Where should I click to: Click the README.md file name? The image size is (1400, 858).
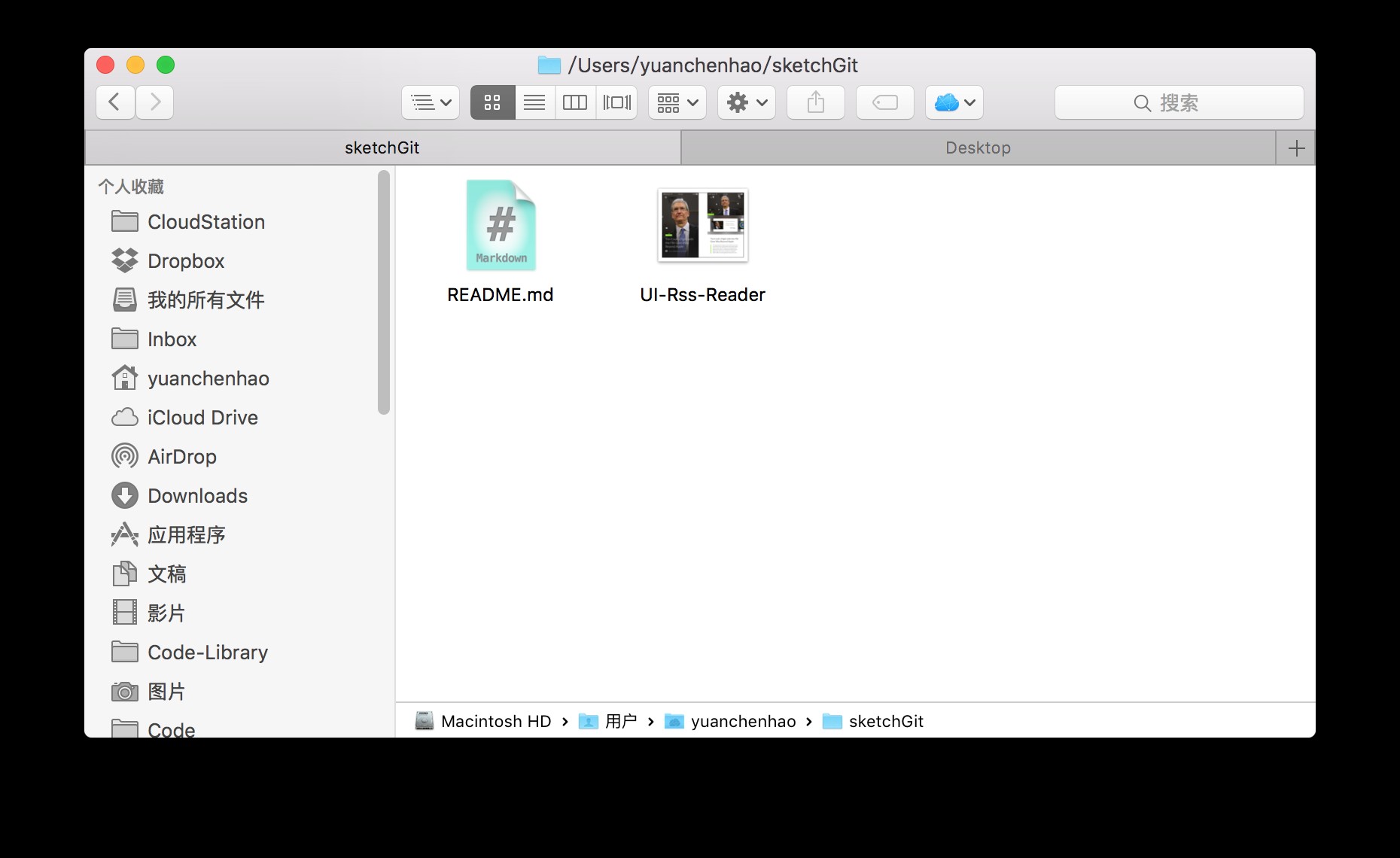(501, 294)
